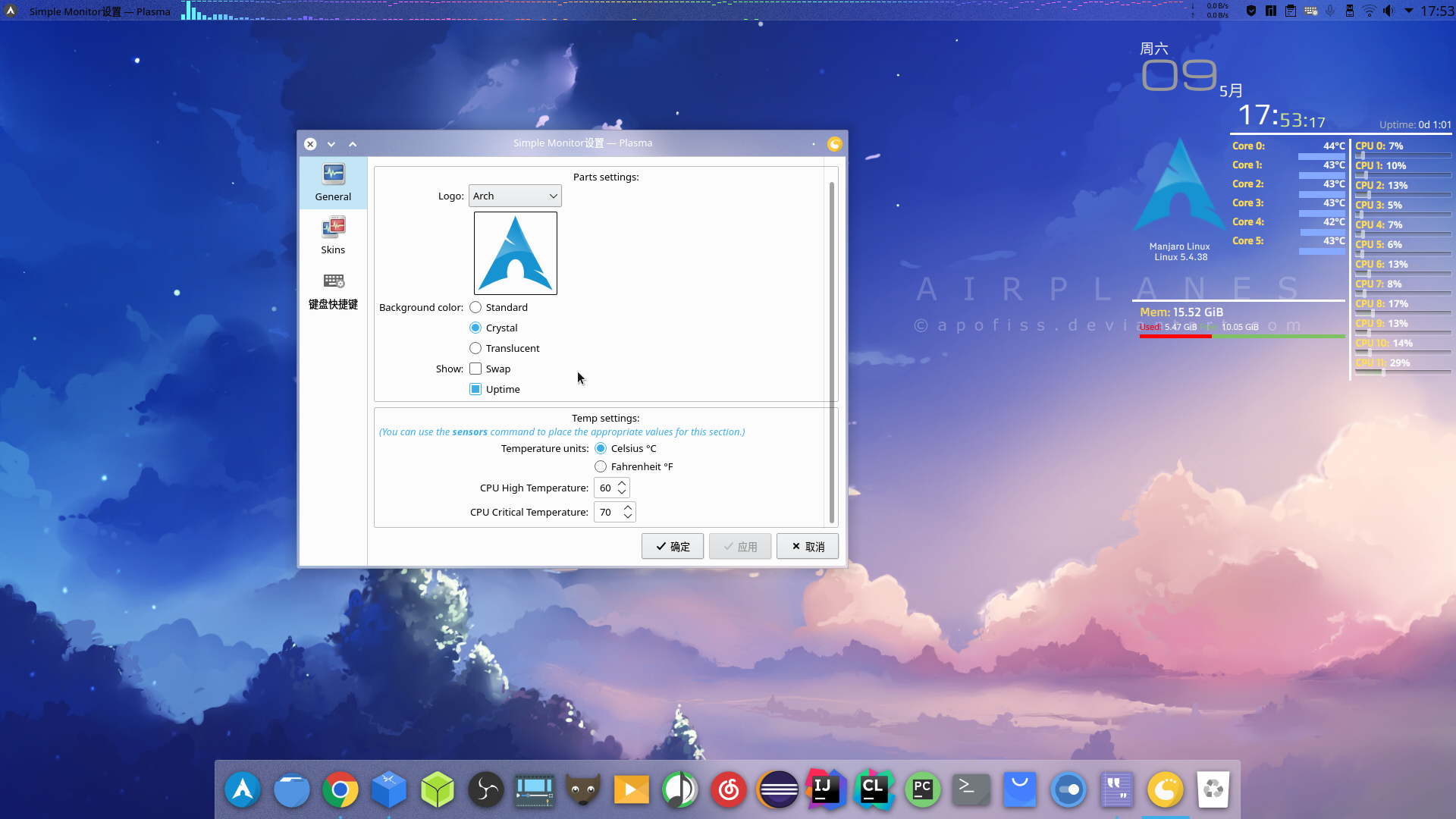Click the 确定 confirmation button
1456x819 pixels.
coord(672,546)
